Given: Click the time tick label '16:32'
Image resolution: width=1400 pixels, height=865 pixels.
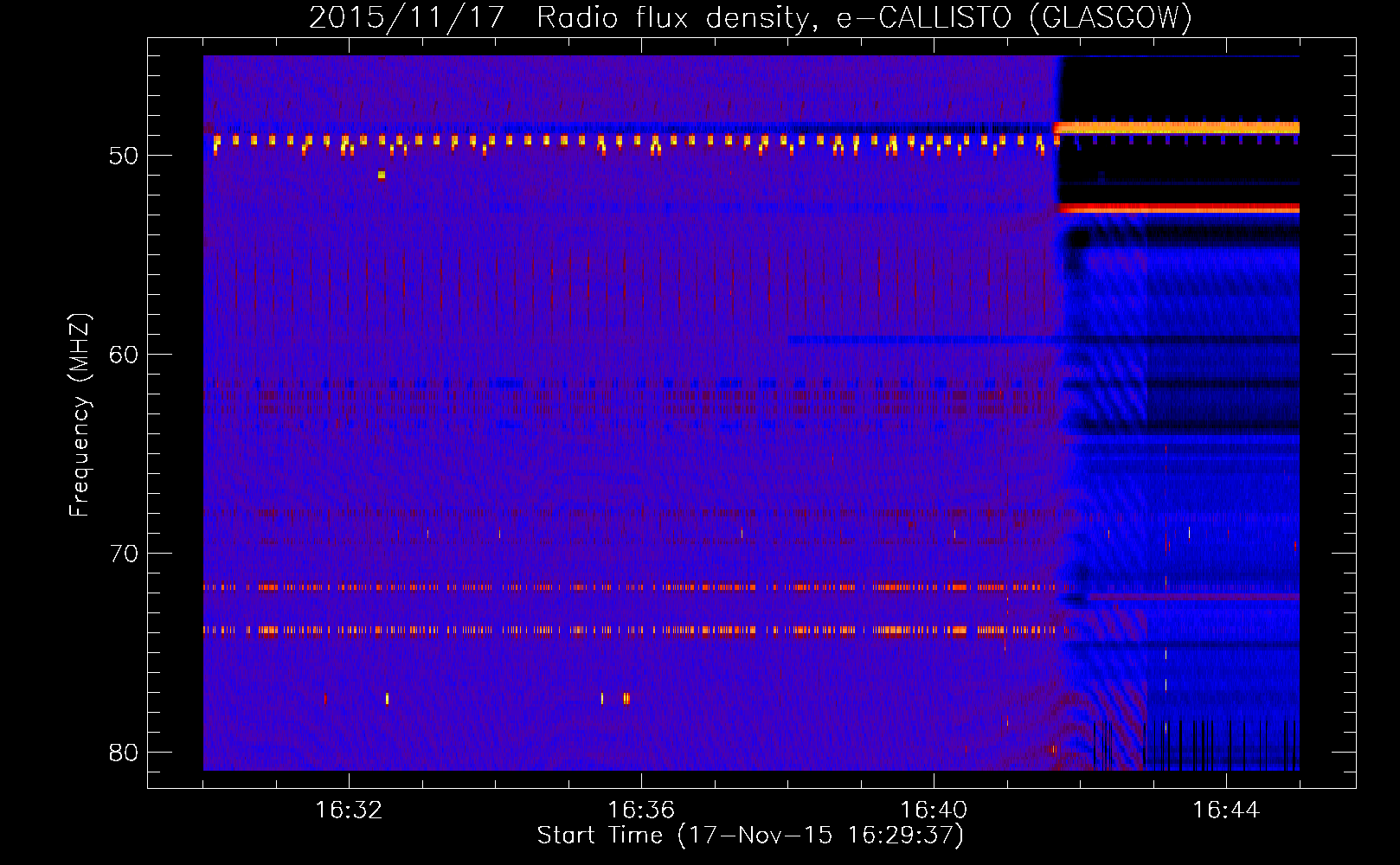Looking at the screenshot, I should 349,811.
